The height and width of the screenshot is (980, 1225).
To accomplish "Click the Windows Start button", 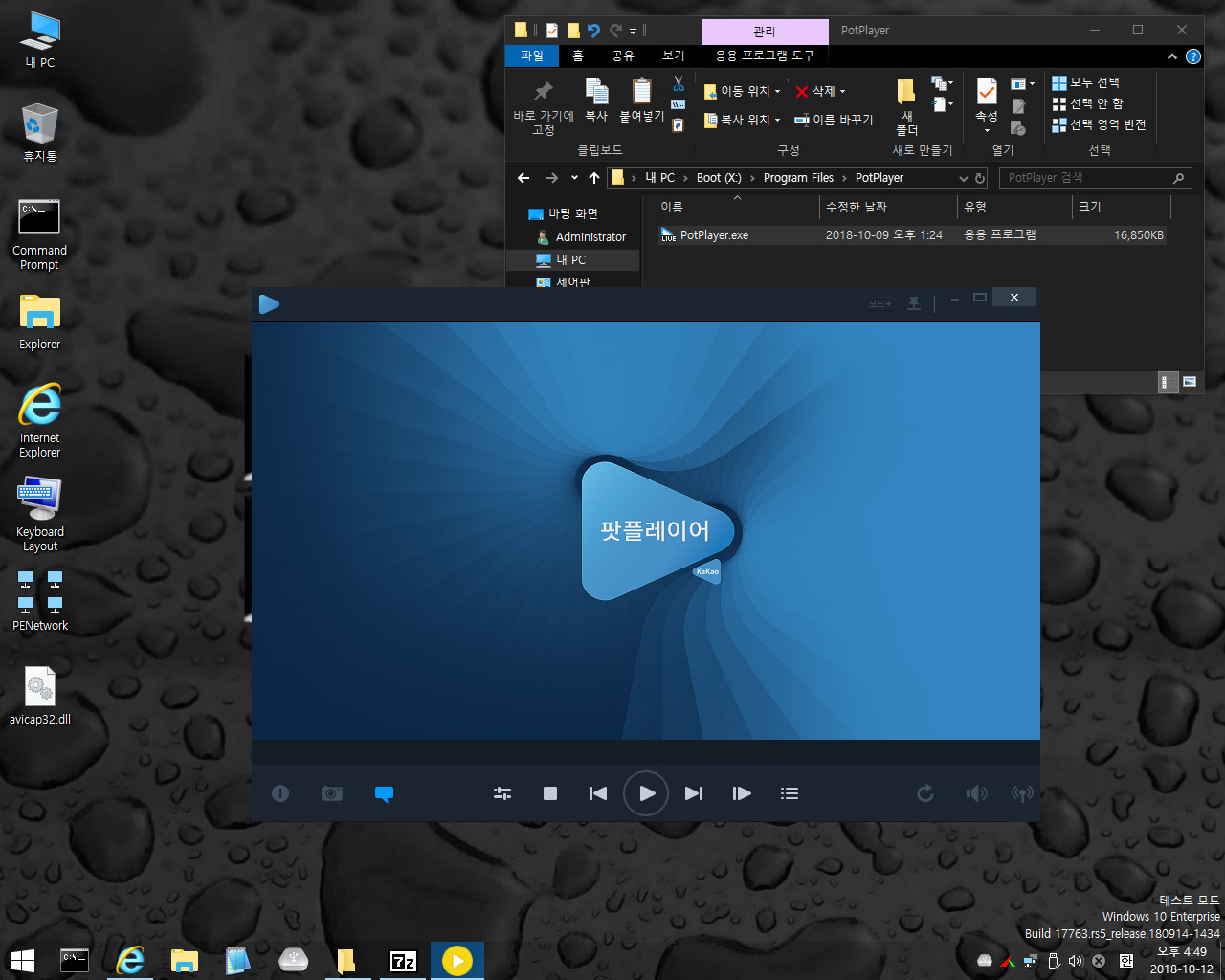I will click(23, 960).
